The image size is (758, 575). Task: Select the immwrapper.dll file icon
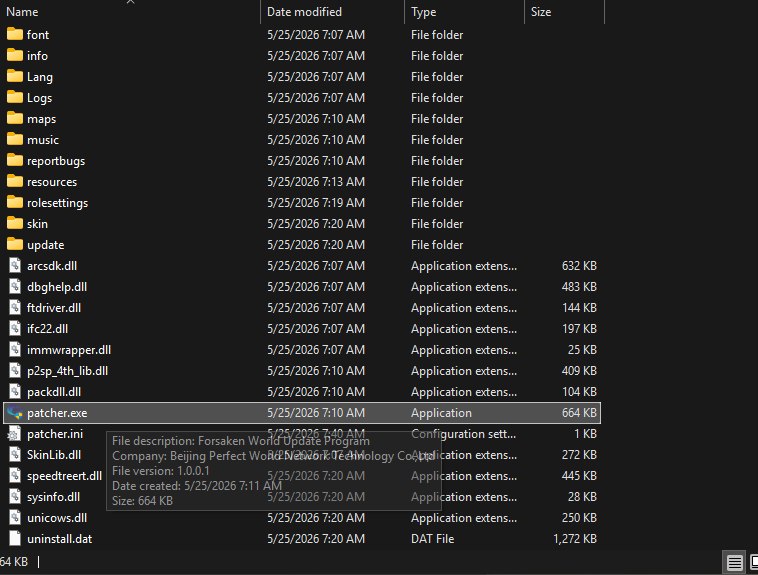tap(15, 350)
